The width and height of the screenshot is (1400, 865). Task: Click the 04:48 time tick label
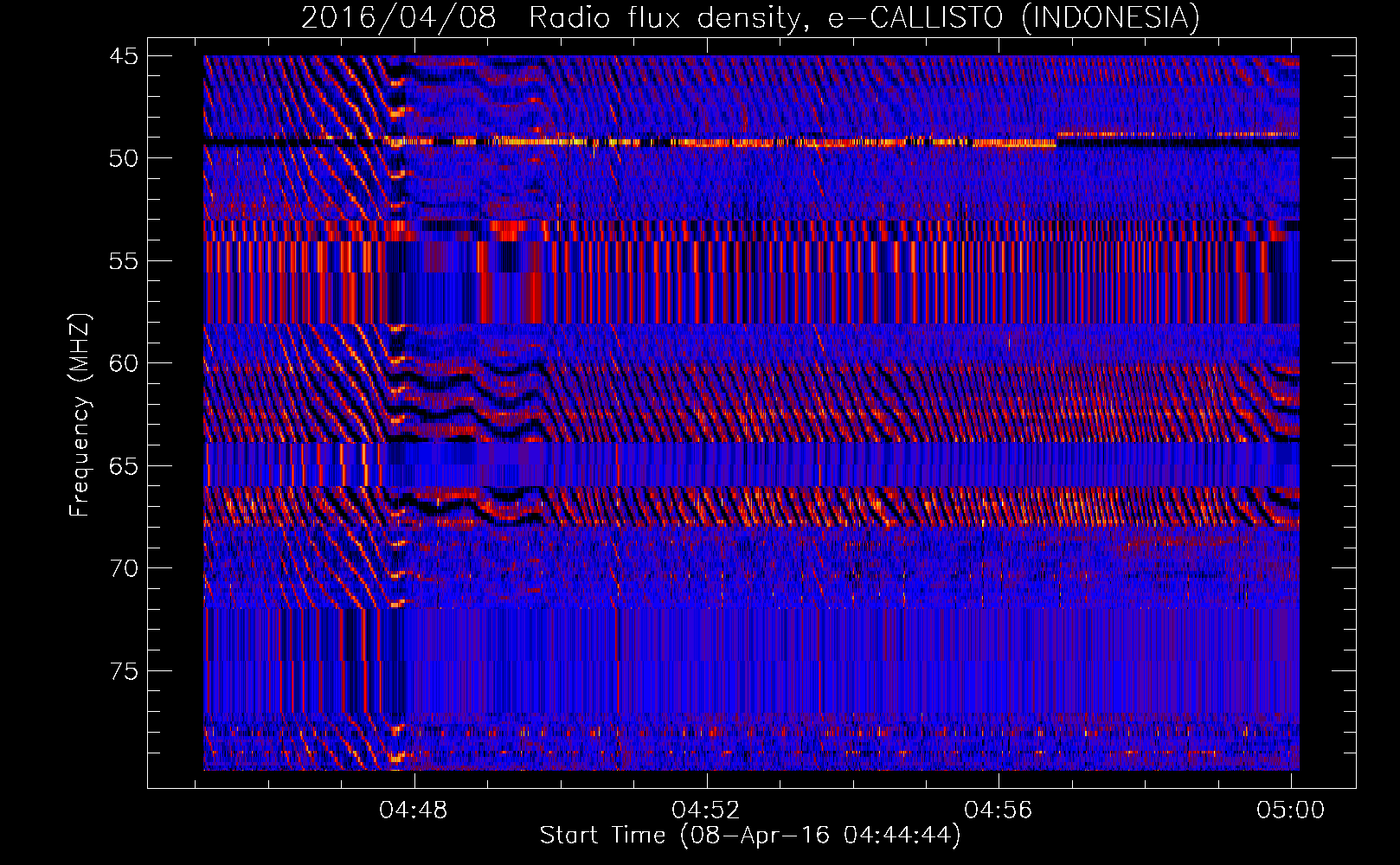414,811
